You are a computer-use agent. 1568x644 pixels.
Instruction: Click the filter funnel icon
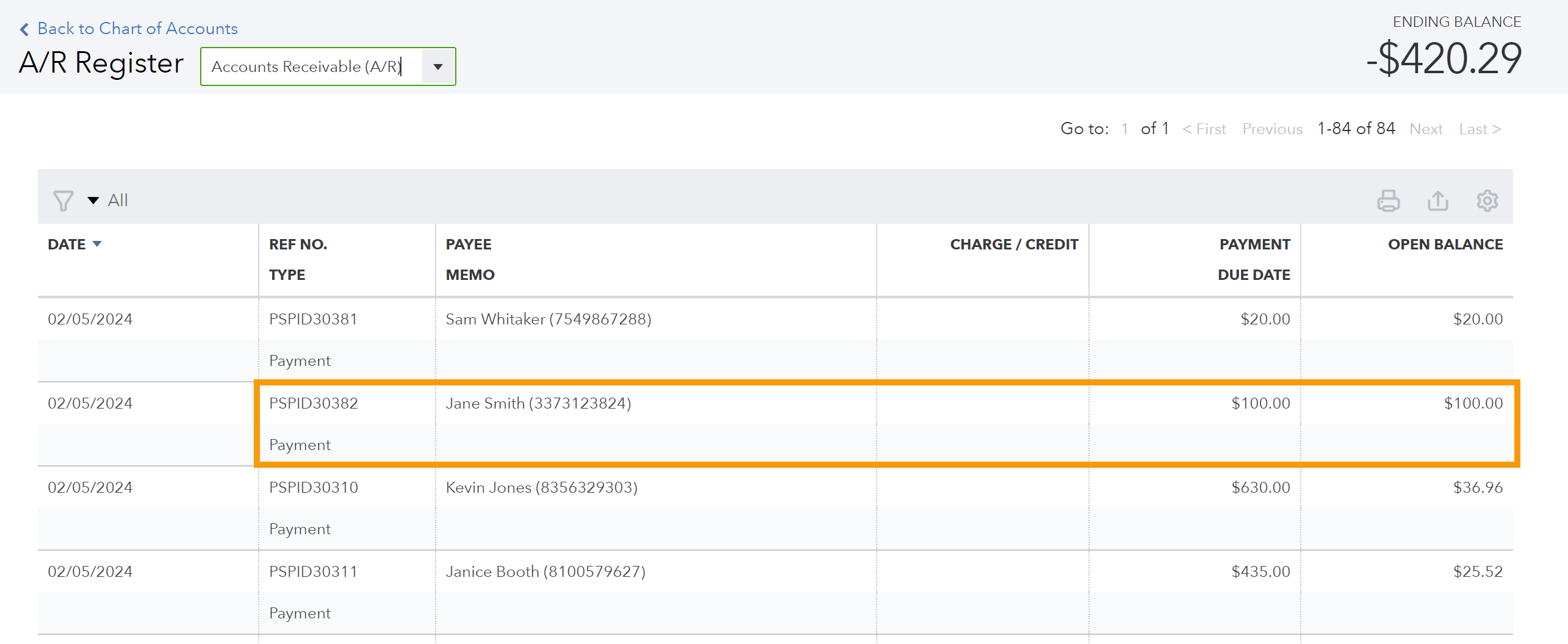(63, 201)
